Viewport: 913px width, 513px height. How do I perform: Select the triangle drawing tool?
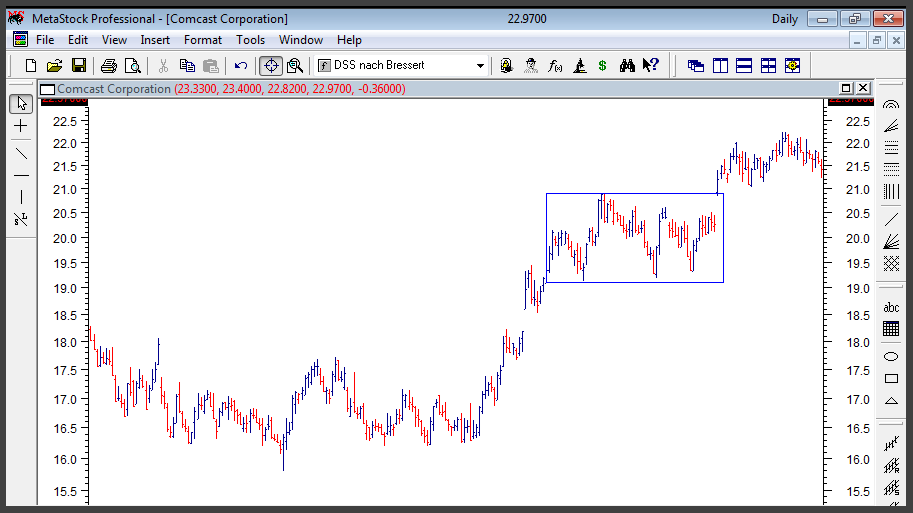[x=891, y=401]
